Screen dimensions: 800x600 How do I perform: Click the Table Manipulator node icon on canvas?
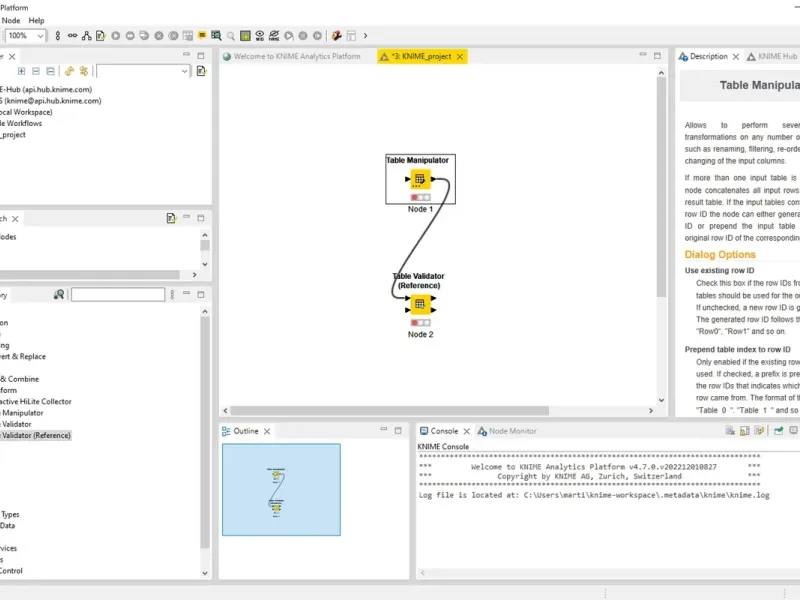(x=419, y=179)
